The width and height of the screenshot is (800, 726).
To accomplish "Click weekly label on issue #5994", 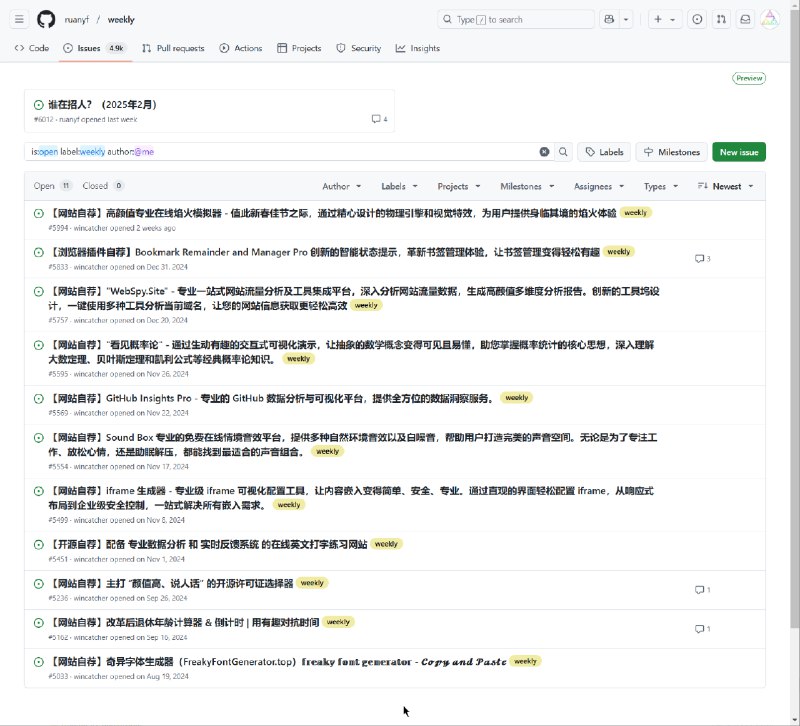I will tap(635, 213).
